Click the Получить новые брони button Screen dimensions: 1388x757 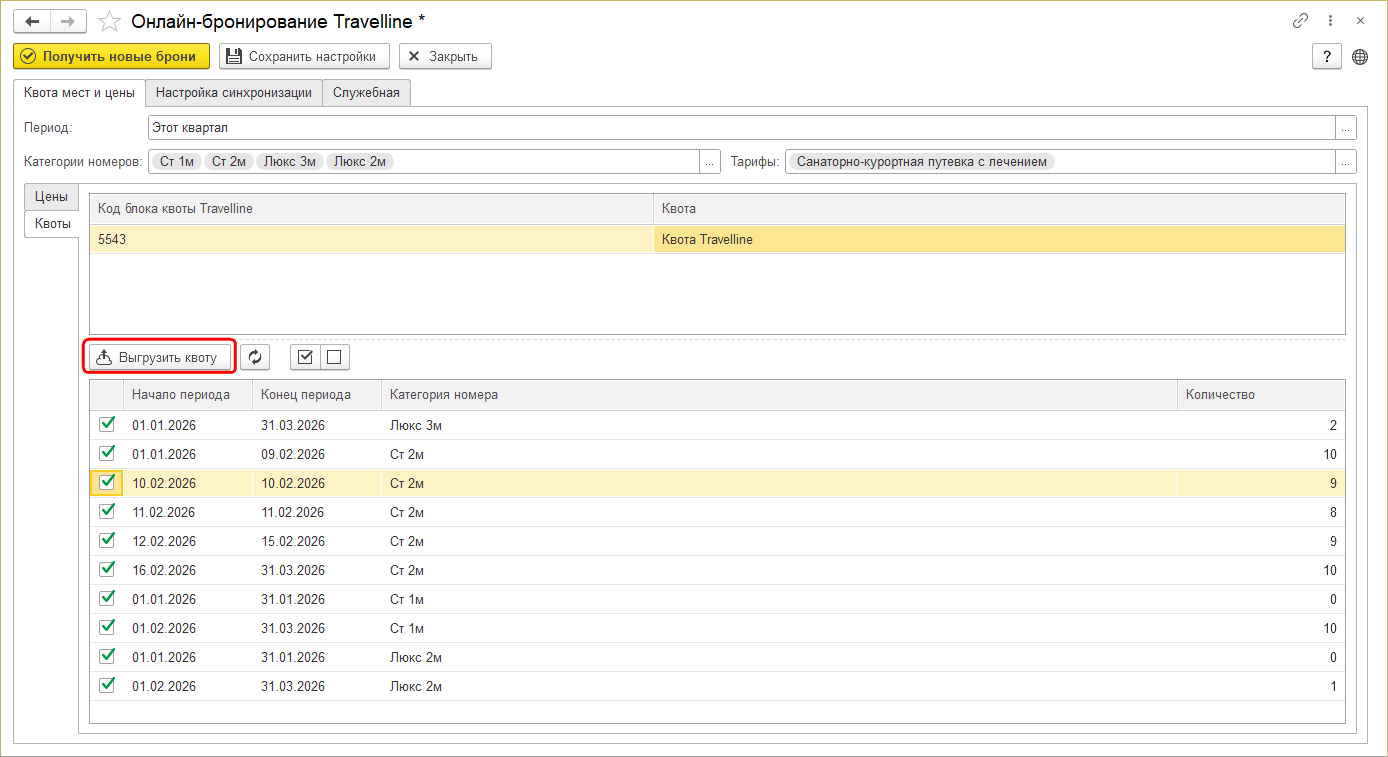(x=111, y=57)
